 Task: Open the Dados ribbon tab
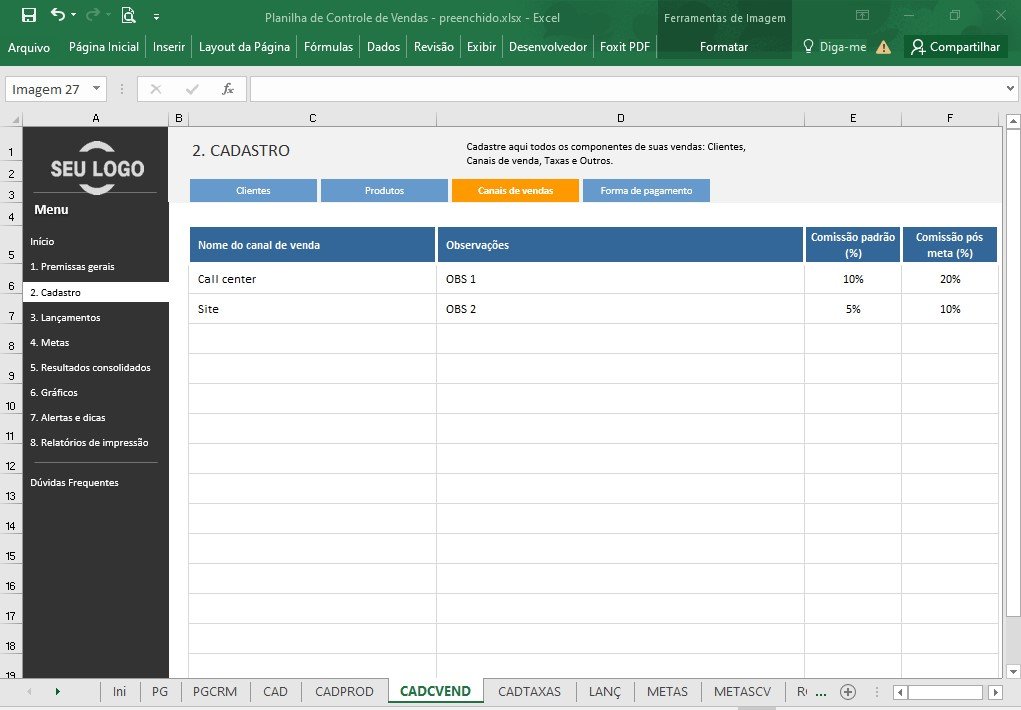(x=384, y=47)
